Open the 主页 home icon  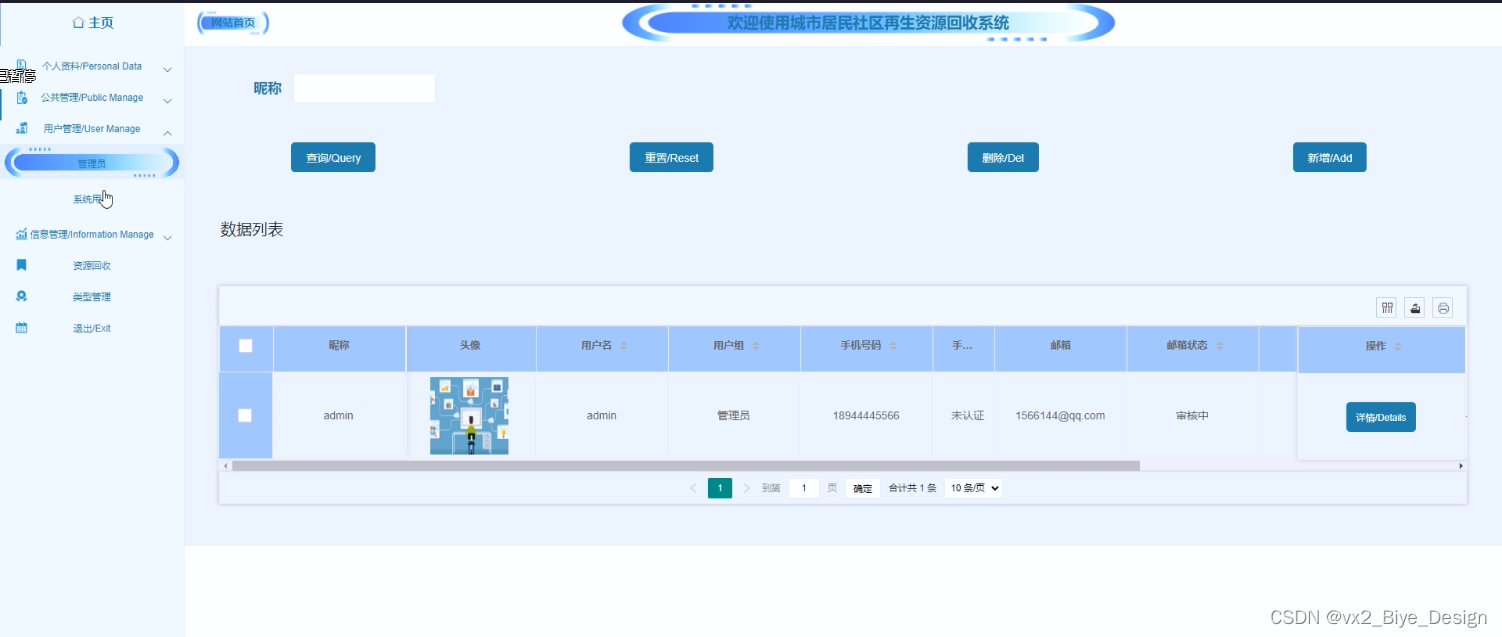(x=78, y=22)
